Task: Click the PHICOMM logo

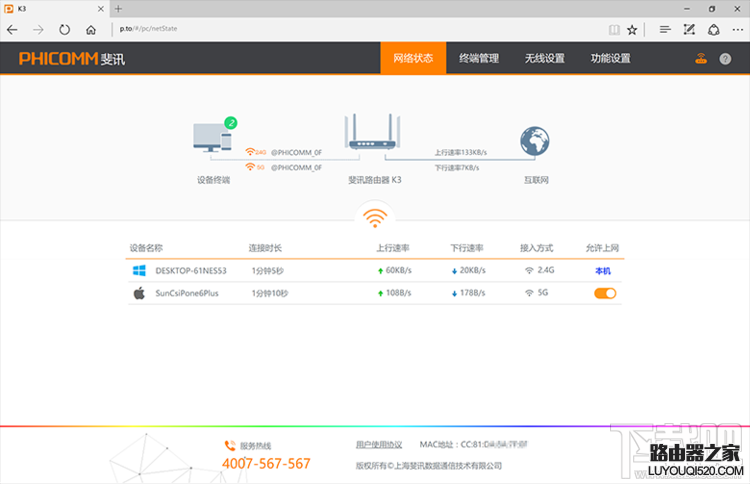Action: [x=72, y=58]
